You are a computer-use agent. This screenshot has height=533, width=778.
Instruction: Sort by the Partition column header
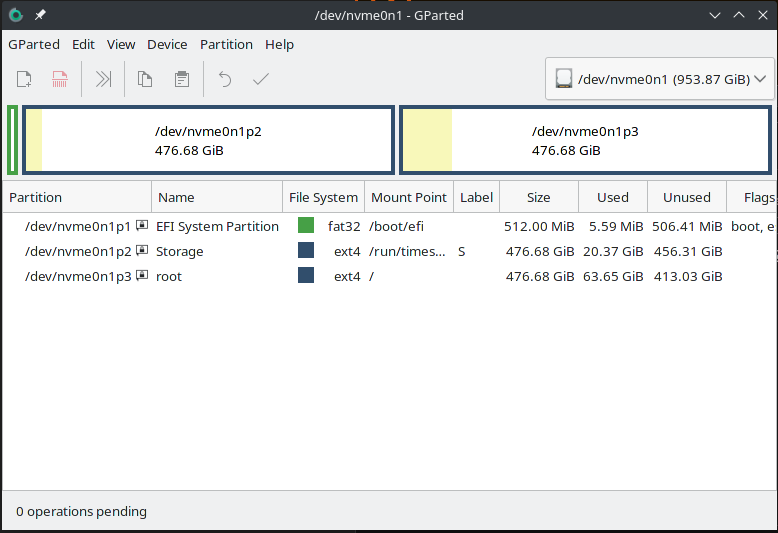[x=77, y=198]
